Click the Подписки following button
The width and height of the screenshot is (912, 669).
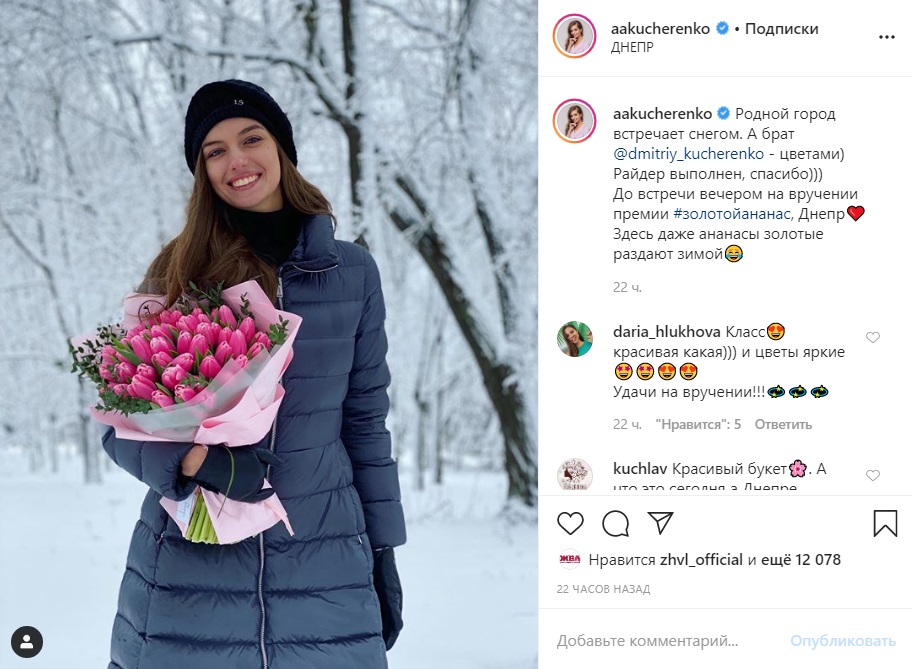tap(781, 29)
